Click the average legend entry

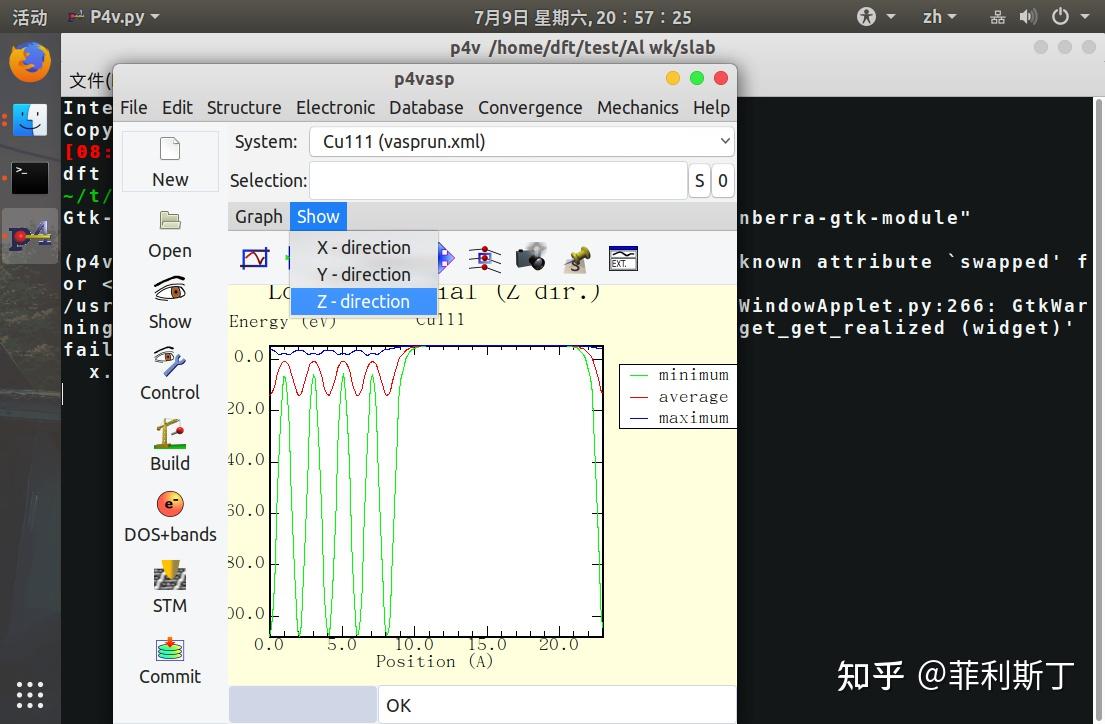pyautogui.click(x=679, y=397)
